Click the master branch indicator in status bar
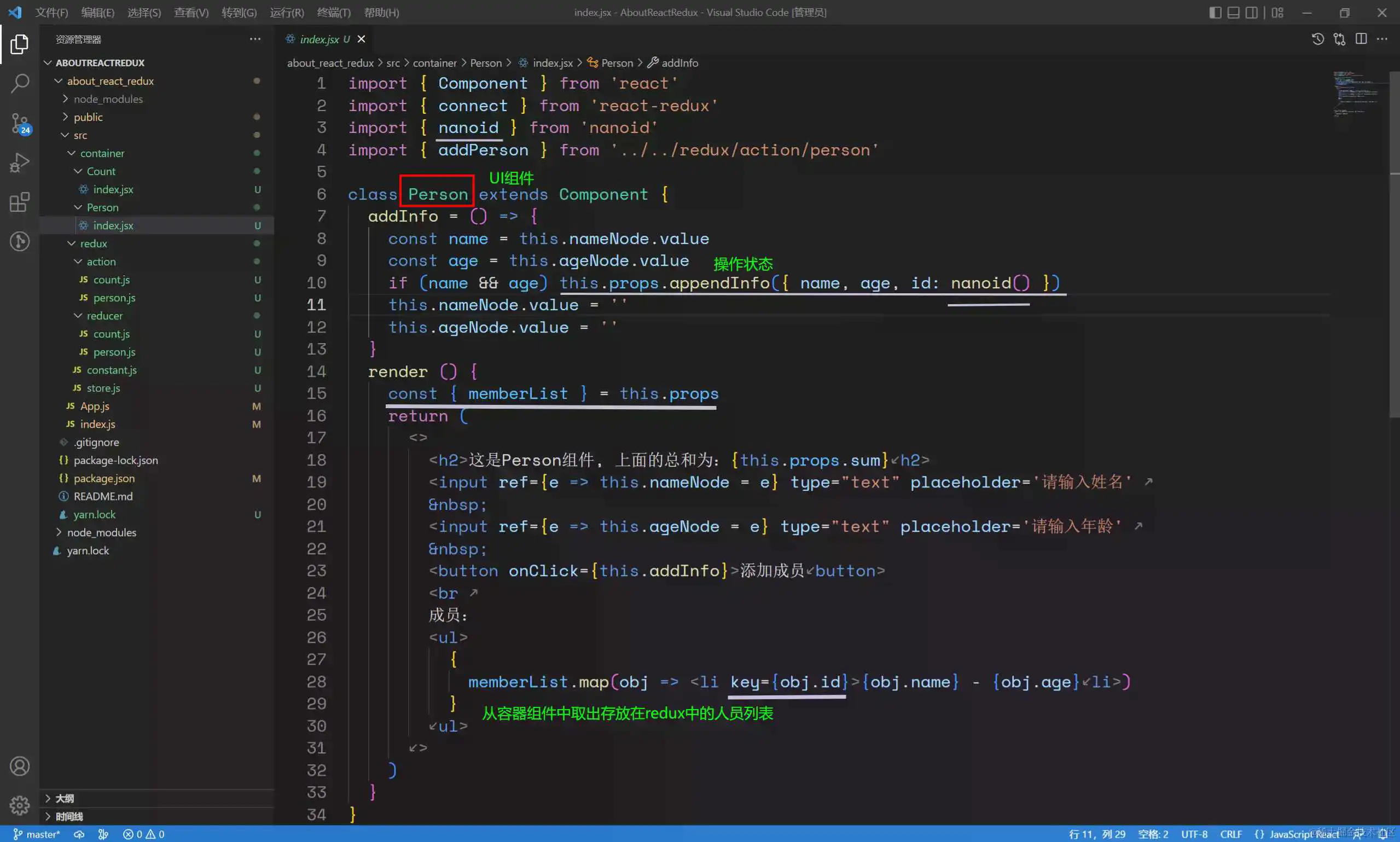Screen dimensions: 1400x842 click(36, 834)
